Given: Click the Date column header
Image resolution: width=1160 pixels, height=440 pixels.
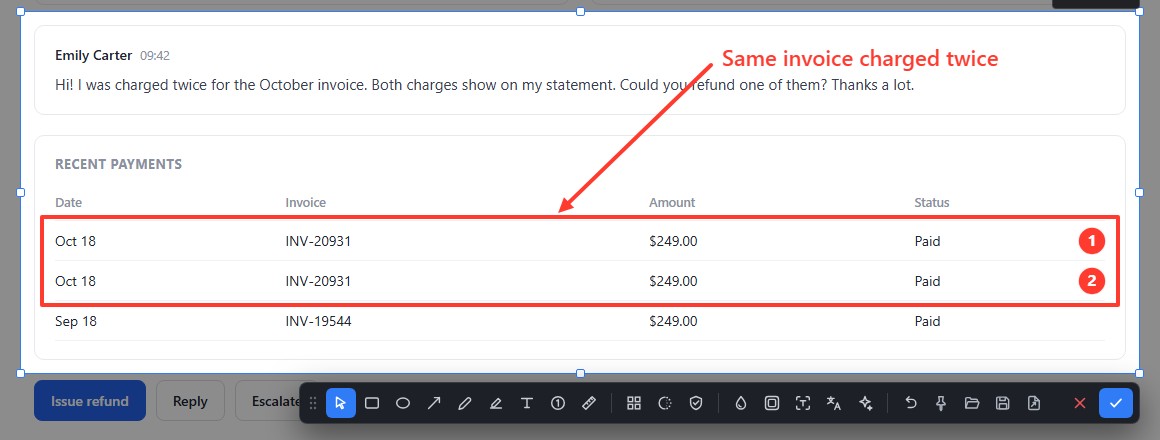Looking at the screenshot, I should (69, 202).
